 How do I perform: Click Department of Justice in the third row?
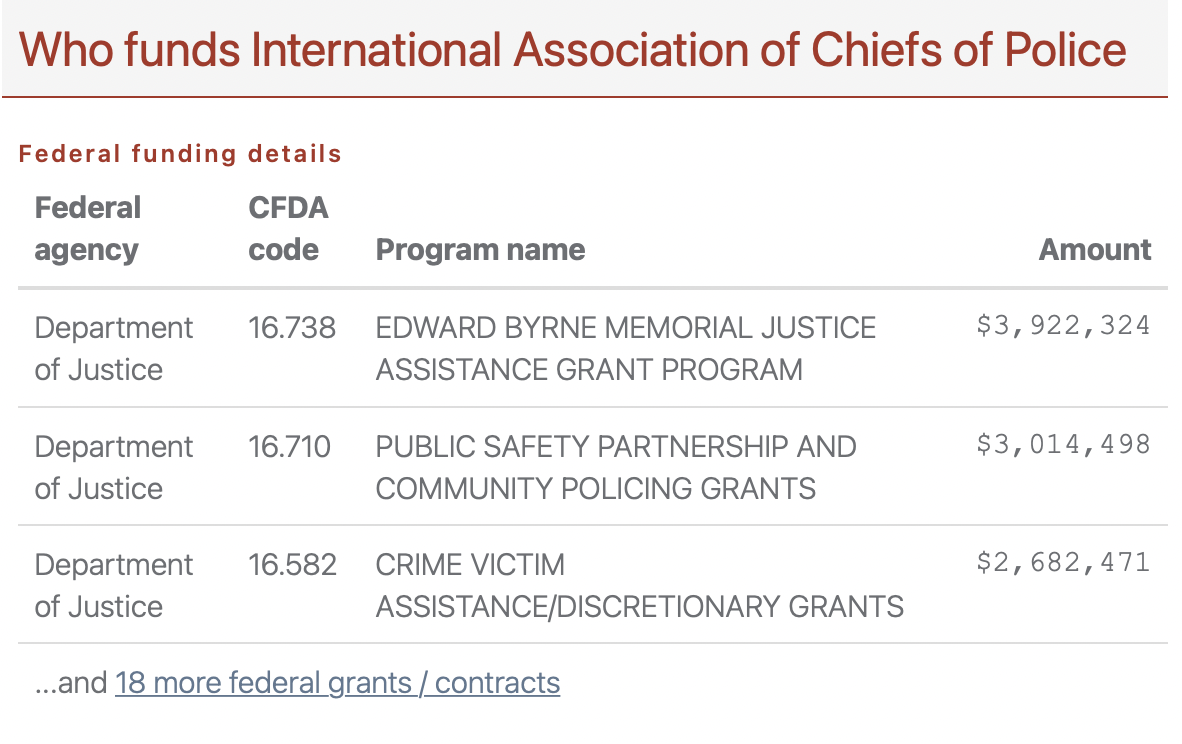tap(114, 586)
